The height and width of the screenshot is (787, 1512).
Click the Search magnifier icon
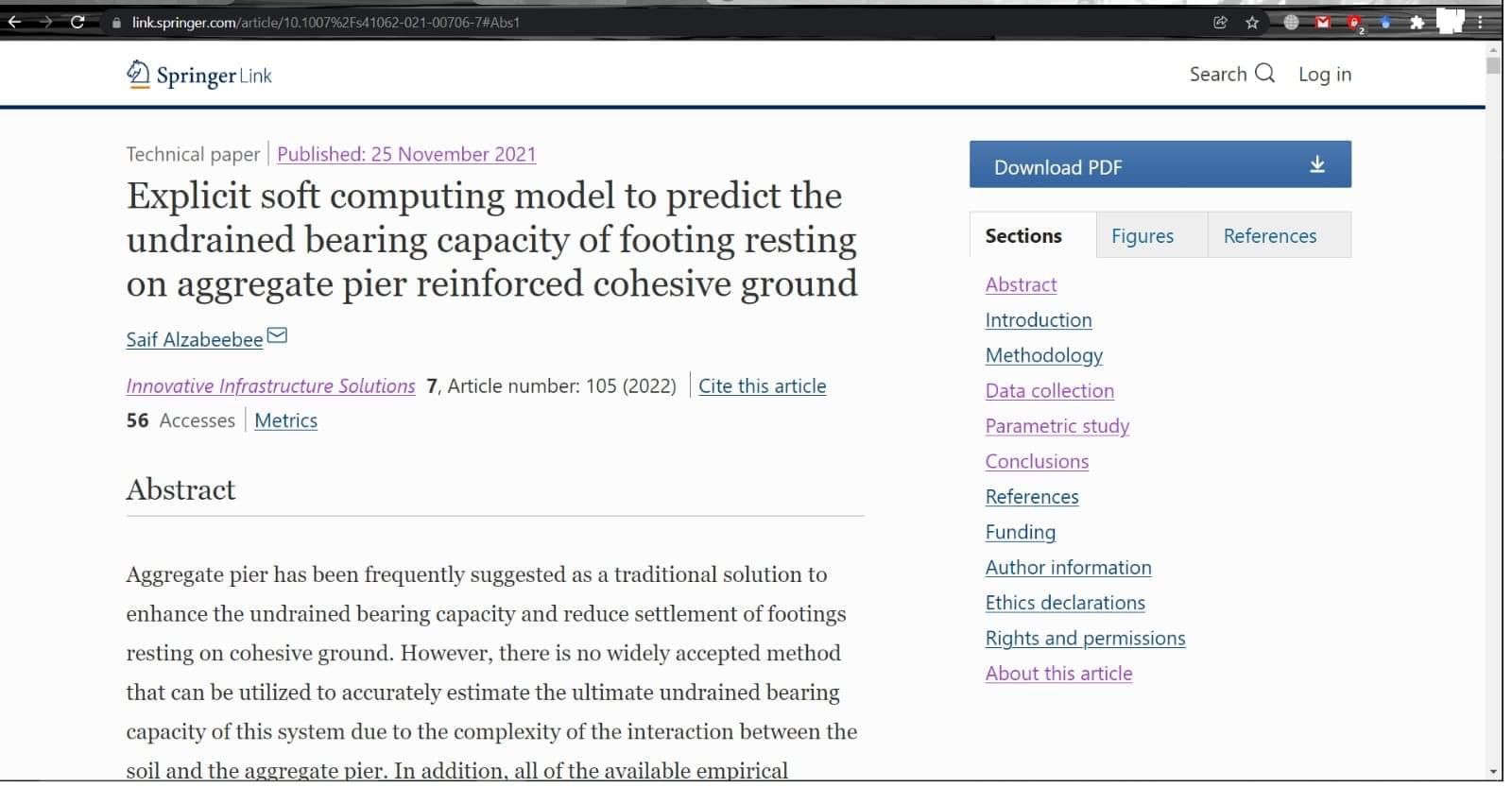1264,73
